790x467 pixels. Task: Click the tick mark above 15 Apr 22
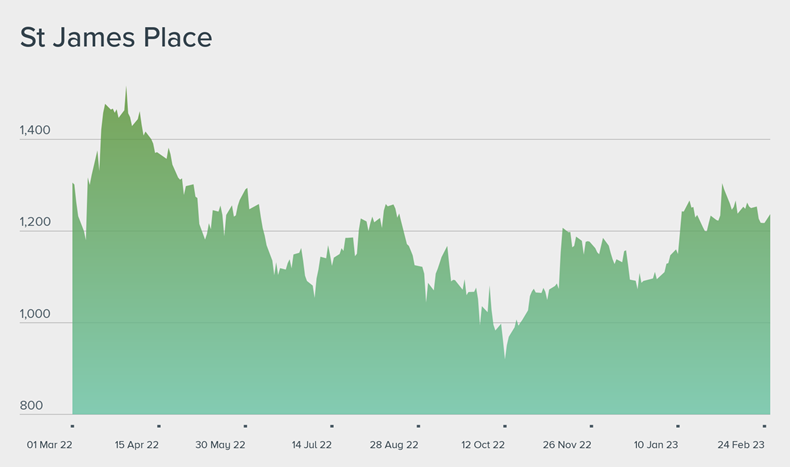159,426
